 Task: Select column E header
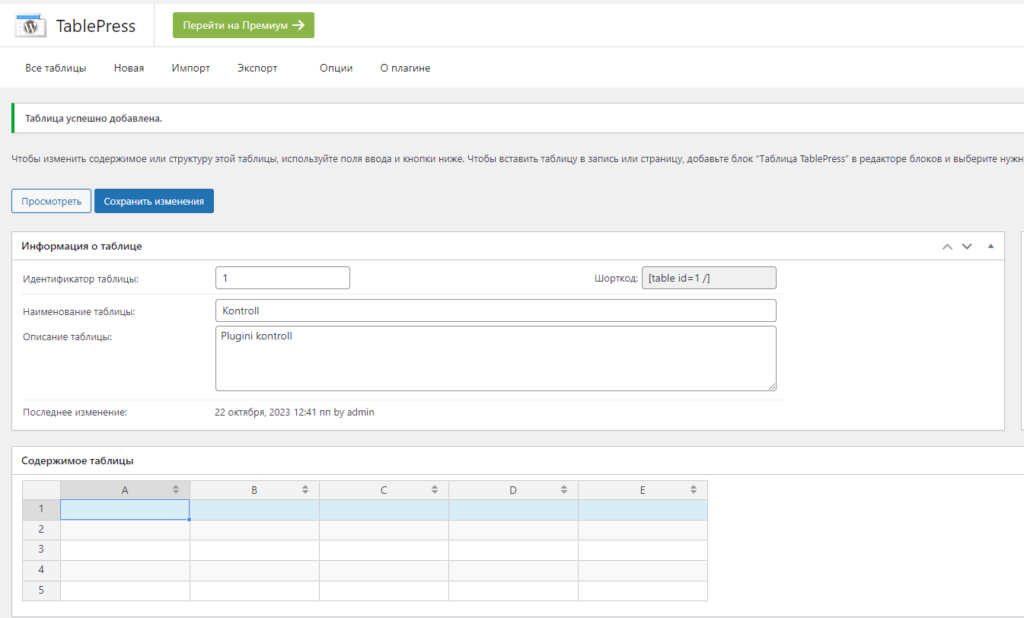pos(643,490)
